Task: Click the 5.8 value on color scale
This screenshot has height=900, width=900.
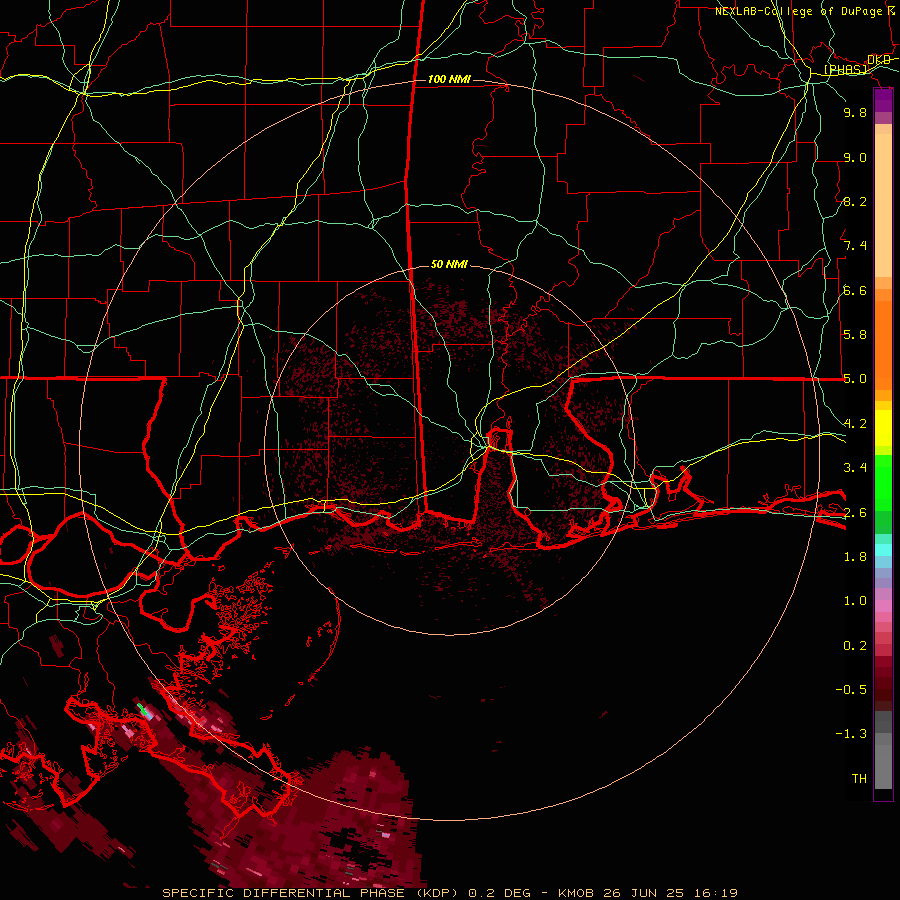Action: point(855,335)
